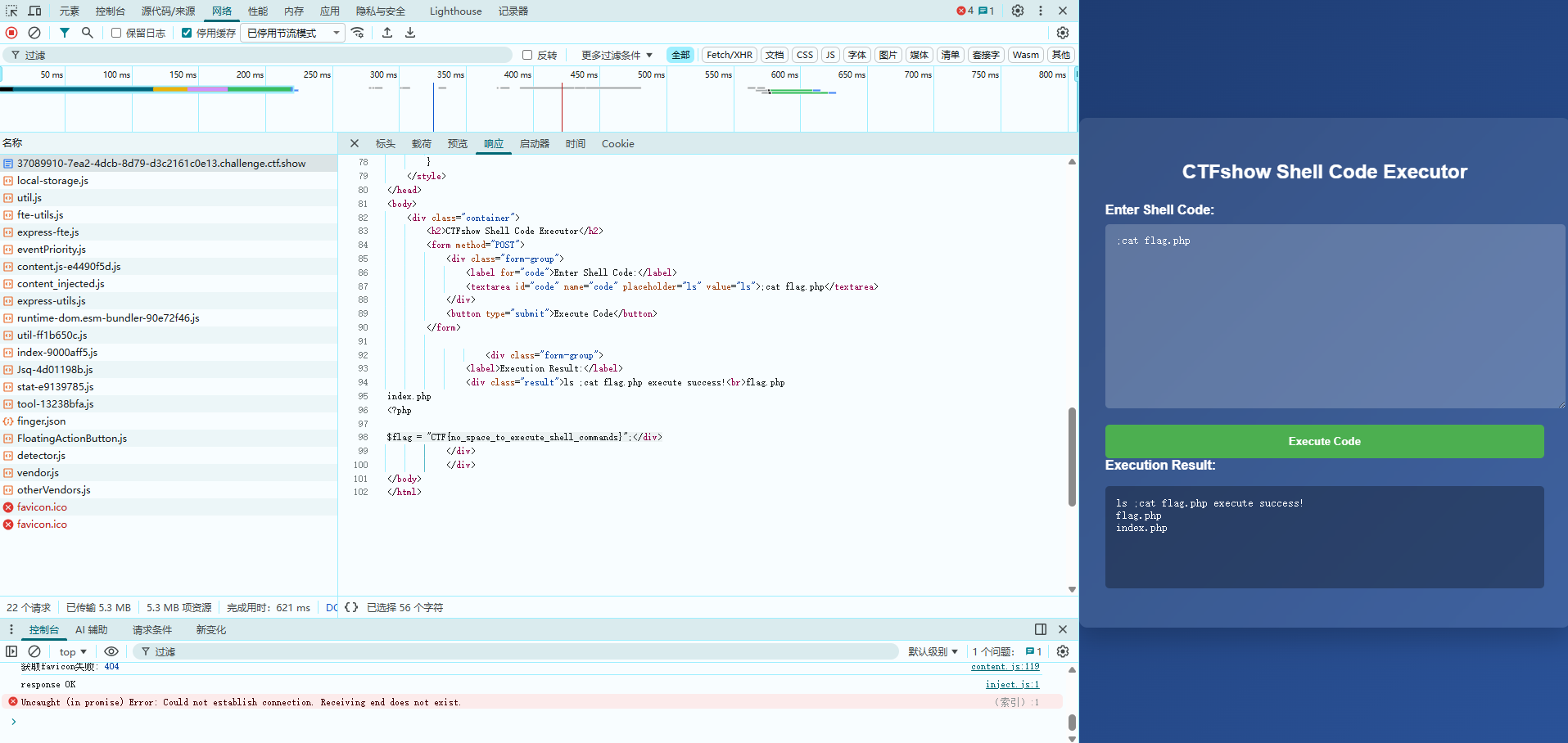Screen dimensions: 1568x743
Task: Uncheck Disable cache checkbox
Action: (x=187, y=33)
